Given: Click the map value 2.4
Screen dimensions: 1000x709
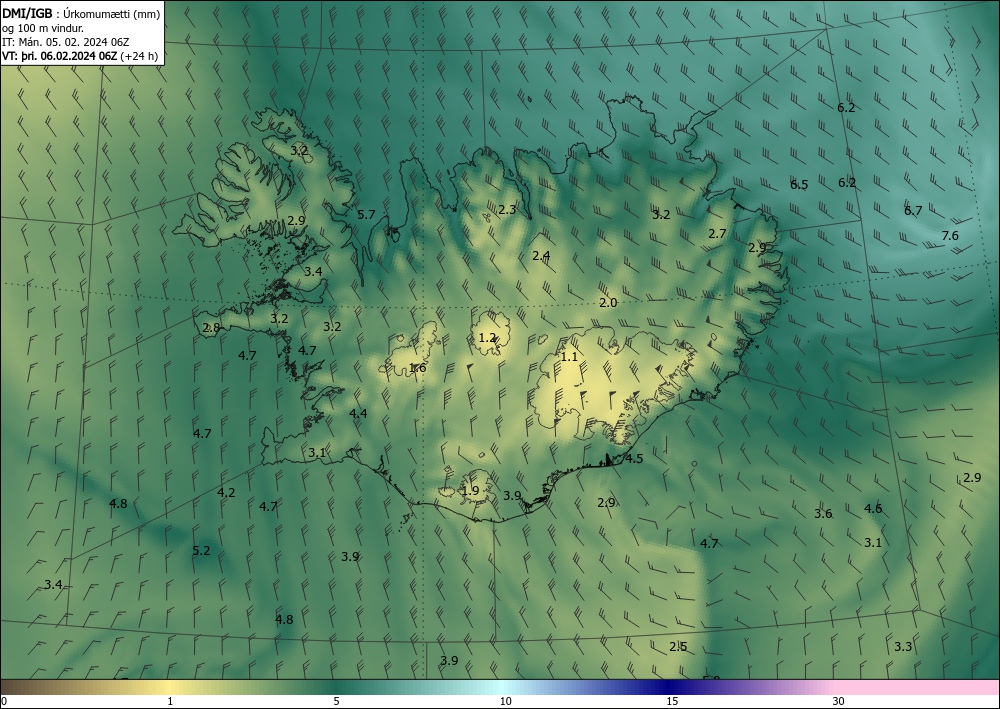Looking at the screenshot, I should 541,256.
